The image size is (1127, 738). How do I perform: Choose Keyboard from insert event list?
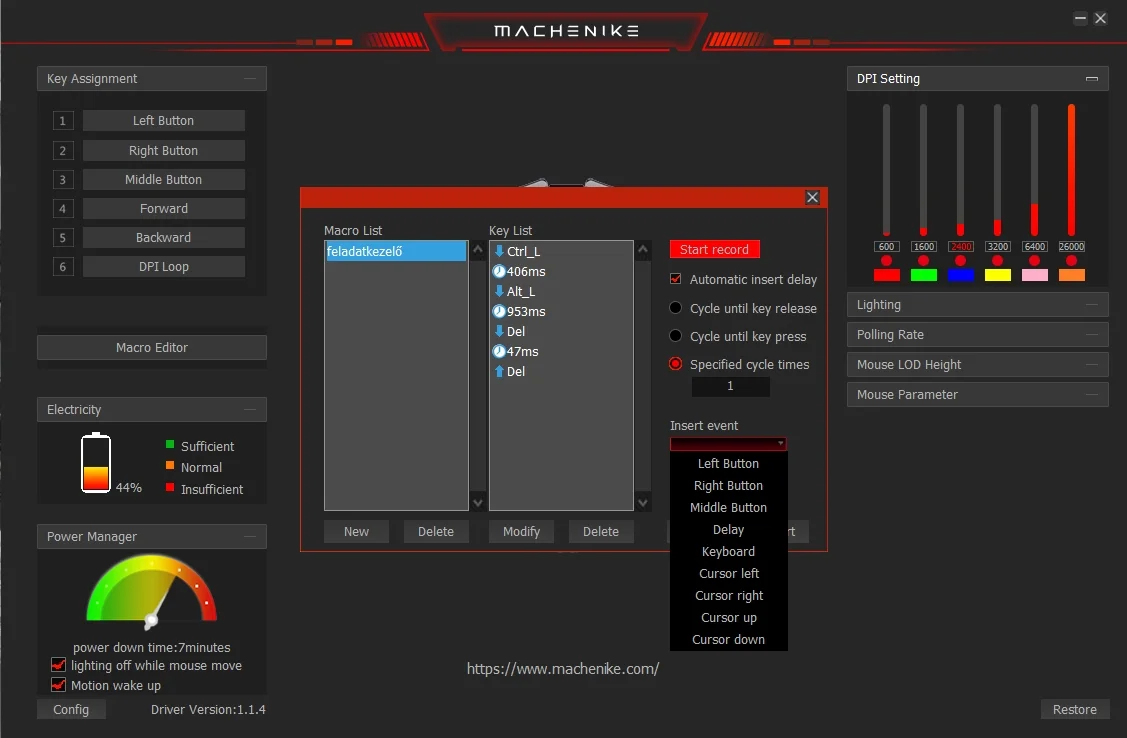[x=728, y=552]
